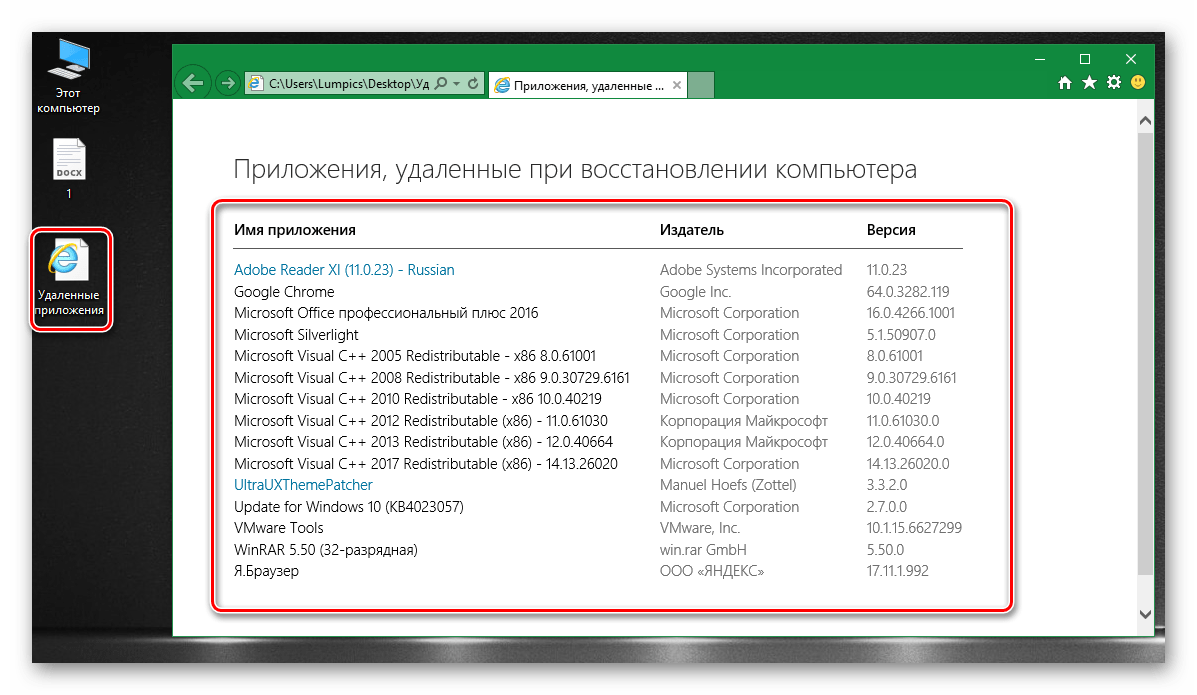Go forward with the browser forward arrow
Screen dimensions: 1197x695
coord(227,82)
